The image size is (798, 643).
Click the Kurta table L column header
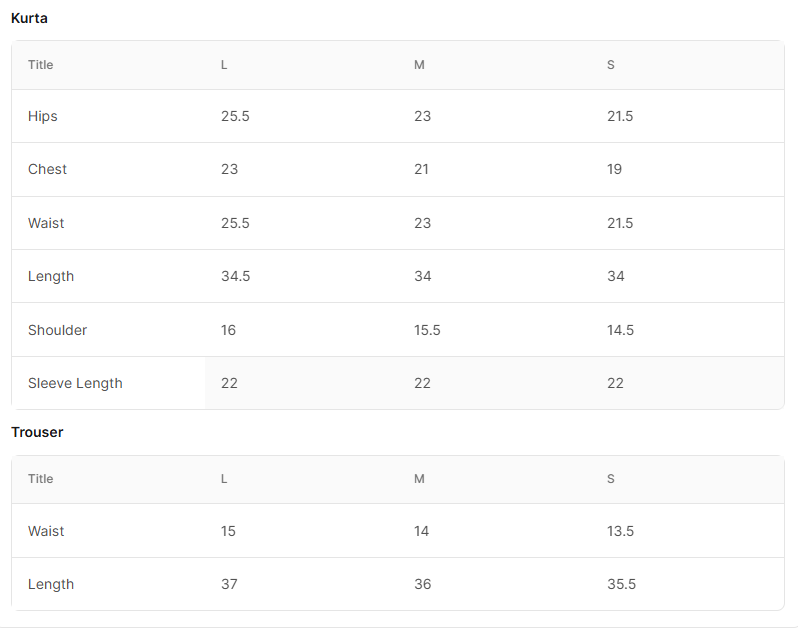224,65
